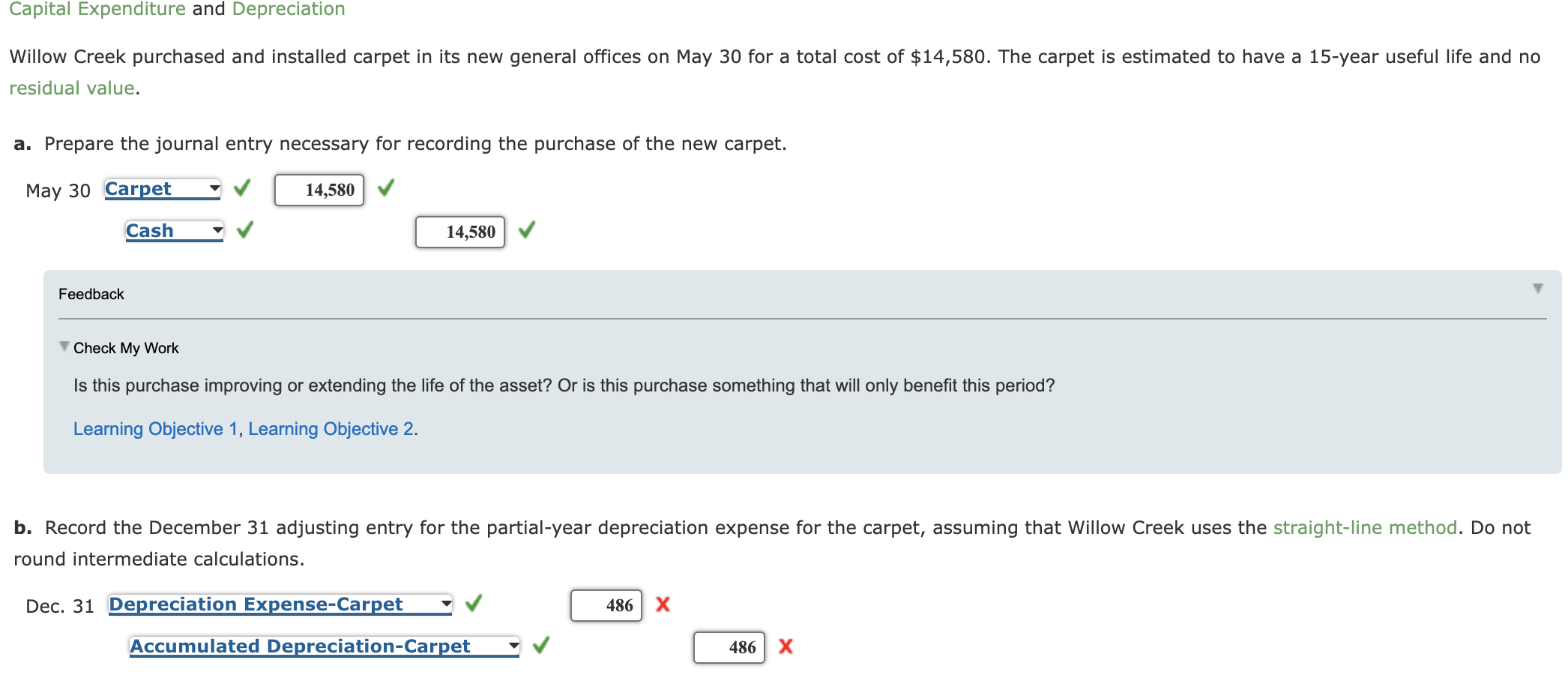Click the green checkmark next to 14,580 debit
This screenshot has width=1568, height=684.
tap(385, 190)
